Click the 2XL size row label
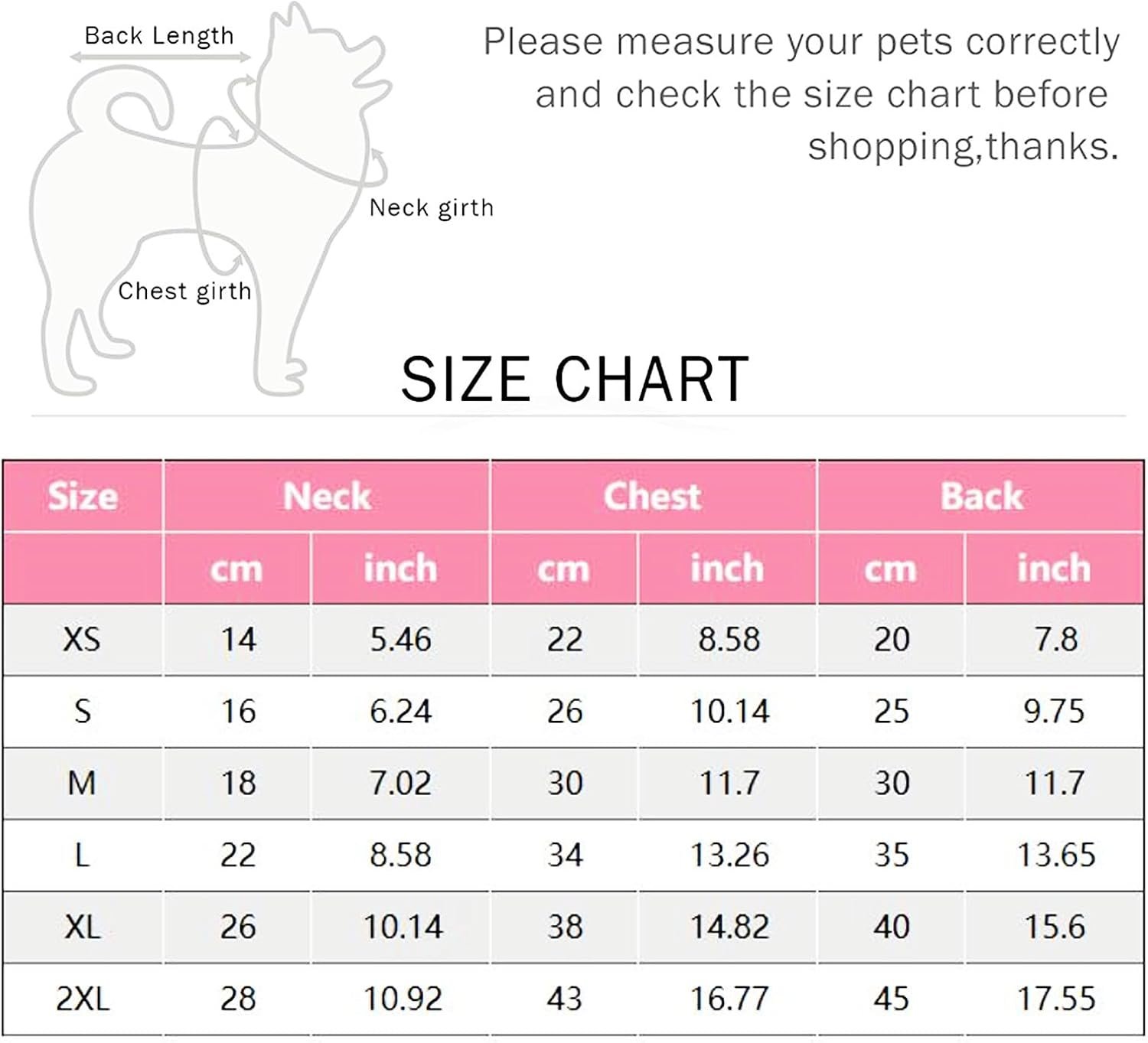This screenshot has height=1043, width=1148. (x=83, y=999)
